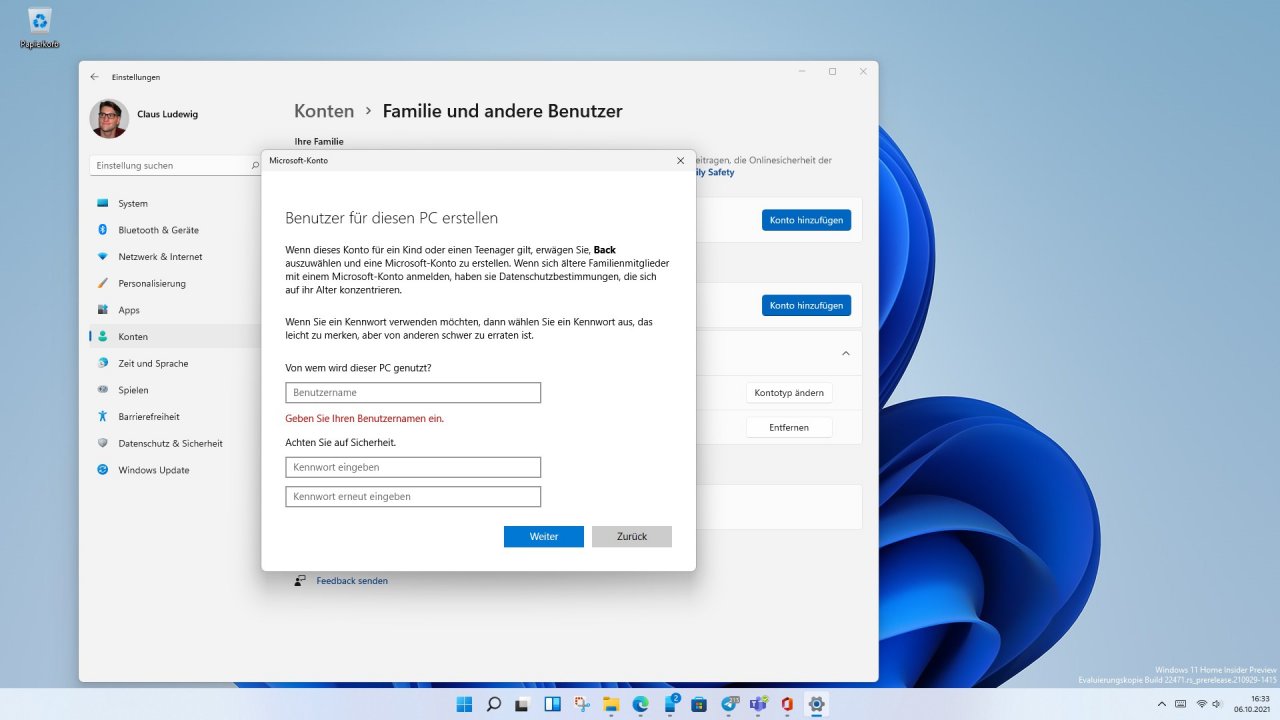Click the Zurück button
Screen dimensions: 1280x720
tap(632, 537)
